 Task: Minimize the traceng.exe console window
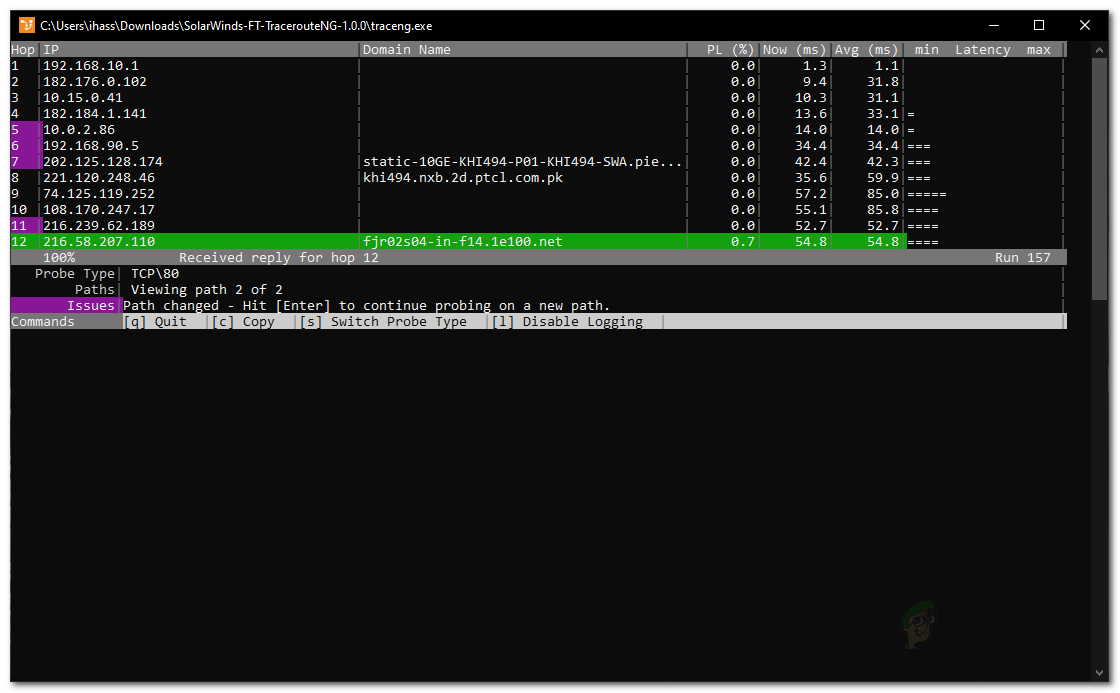994,26
